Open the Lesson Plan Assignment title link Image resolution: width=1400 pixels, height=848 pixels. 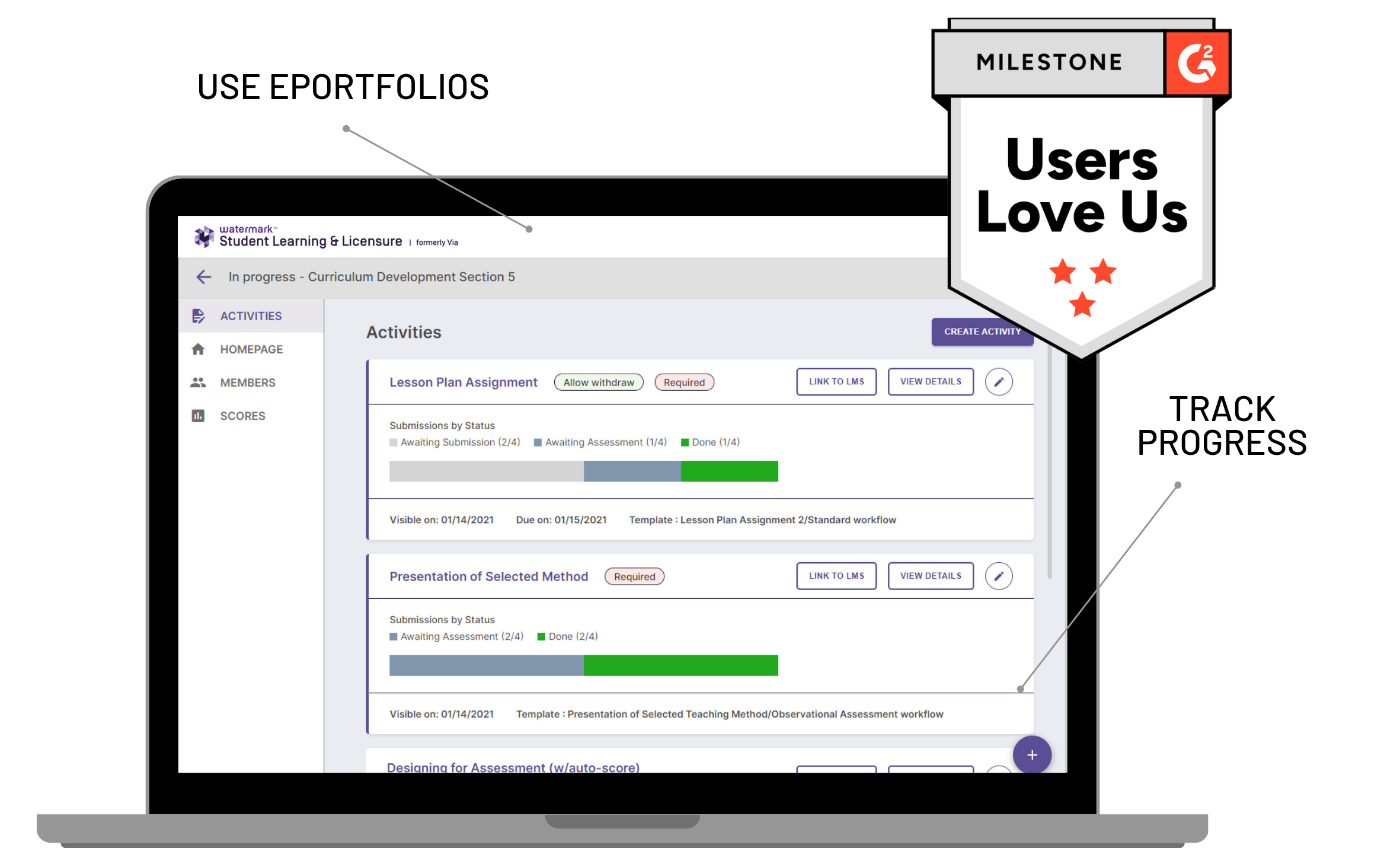(x=463, y=382)
